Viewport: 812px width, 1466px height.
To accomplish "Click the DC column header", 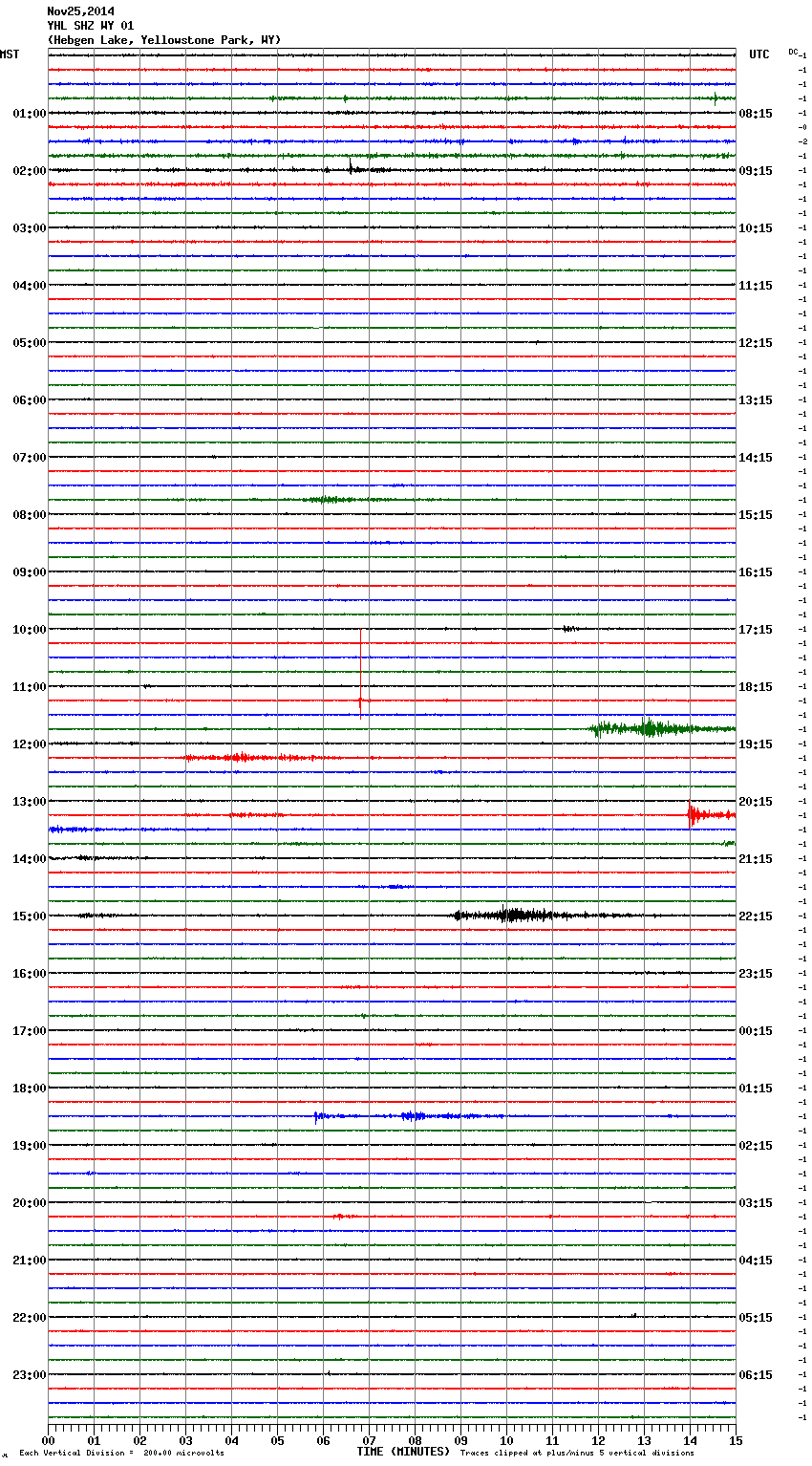I will 793,52.
